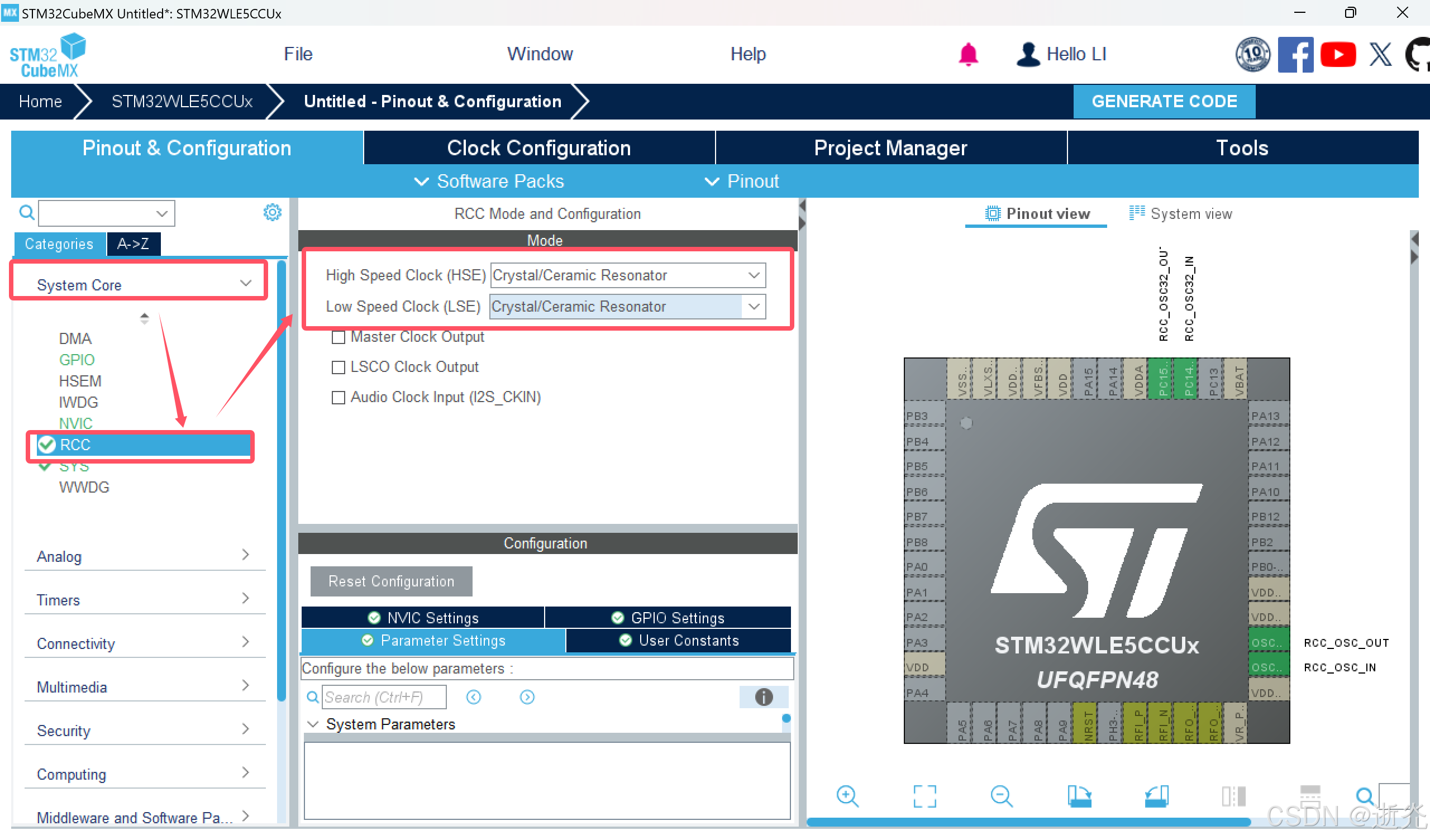Screen dimensions: 1430x840
Task: Collapse the System Core category
Action: (144, 284)
